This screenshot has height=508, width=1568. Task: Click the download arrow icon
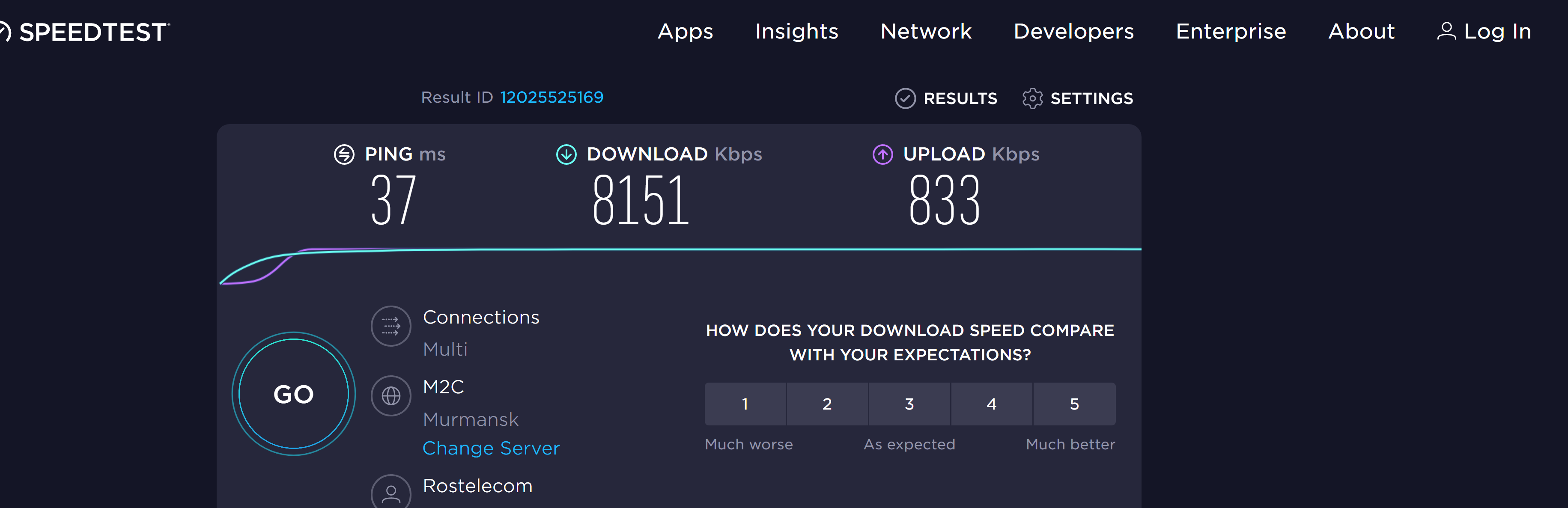tap(566, 154)
